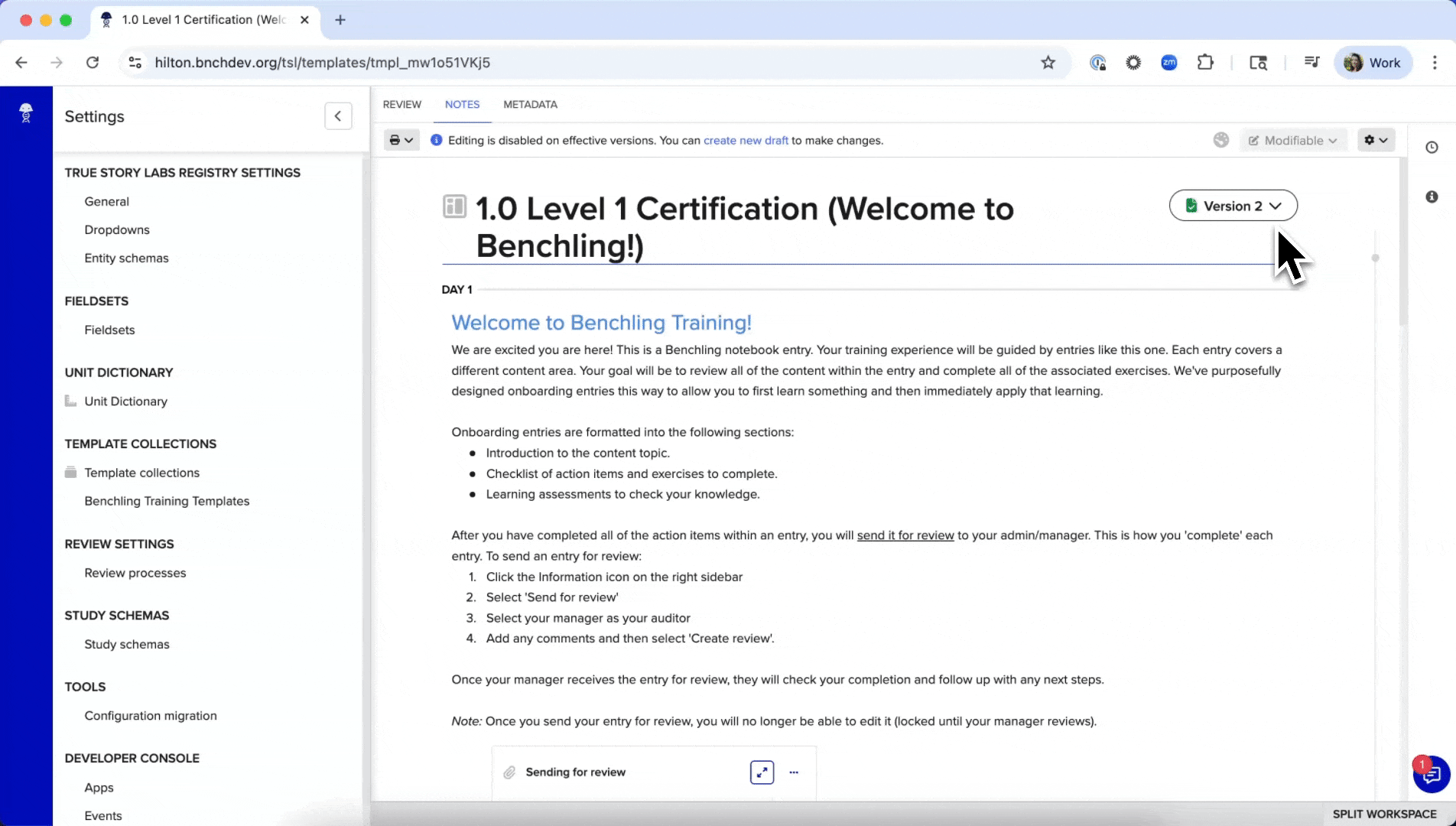Open the print options dropdown
This screenshot has width=1456, height=826.
[x=401, y=140]
